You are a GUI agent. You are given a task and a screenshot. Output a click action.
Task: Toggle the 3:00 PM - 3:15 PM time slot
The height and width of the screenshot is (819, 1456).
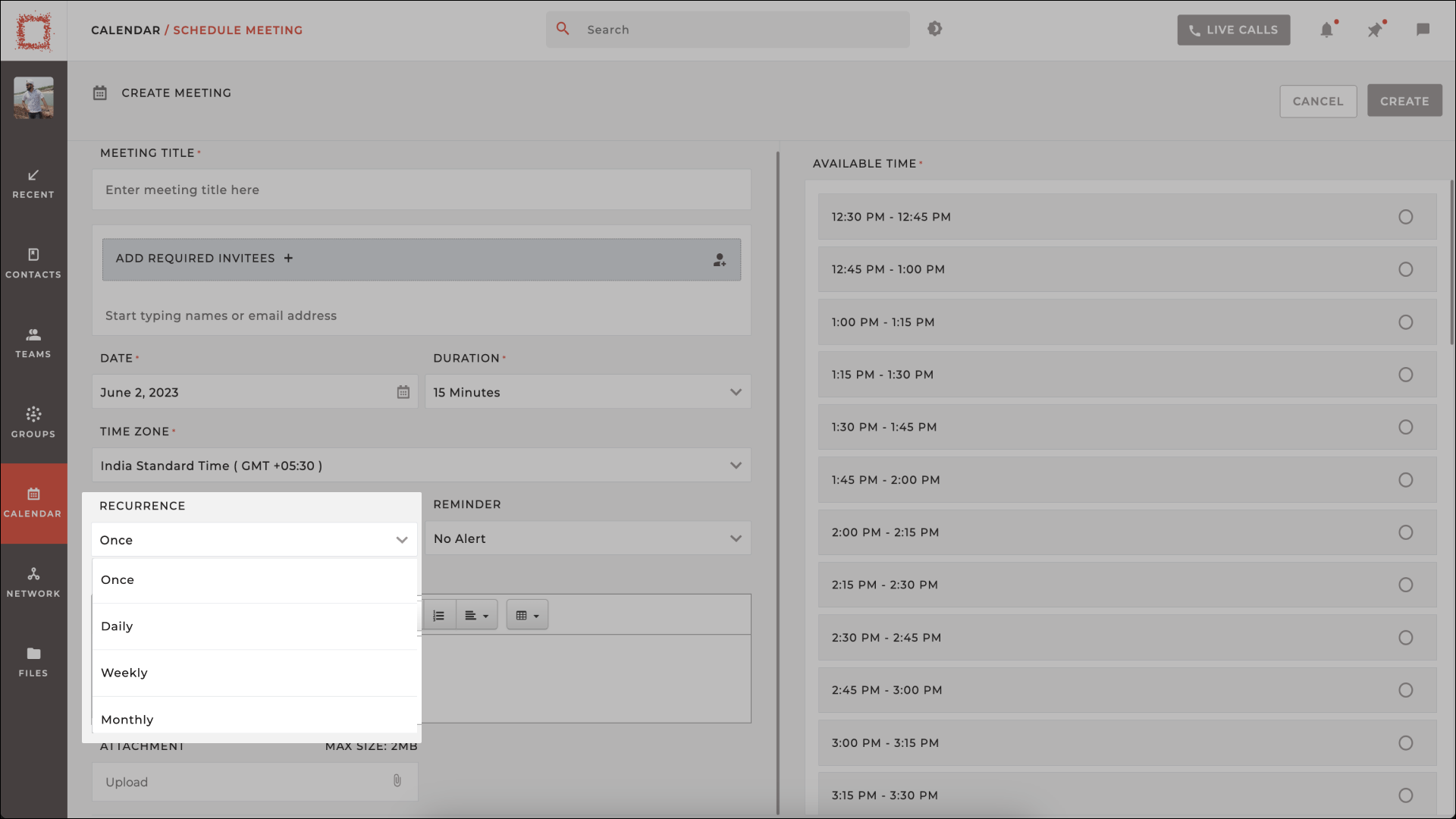[1405, 742]
